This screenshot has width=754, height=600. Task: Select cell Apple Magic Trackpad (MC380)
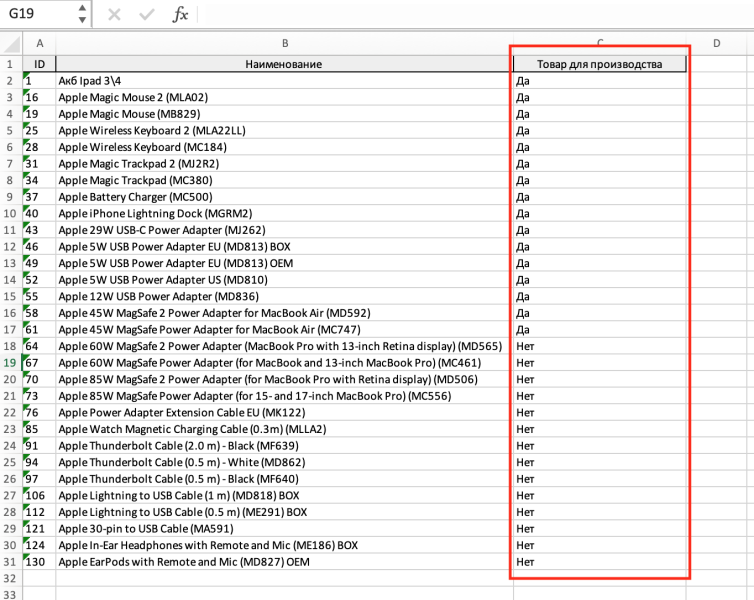[x=285, y=180]
